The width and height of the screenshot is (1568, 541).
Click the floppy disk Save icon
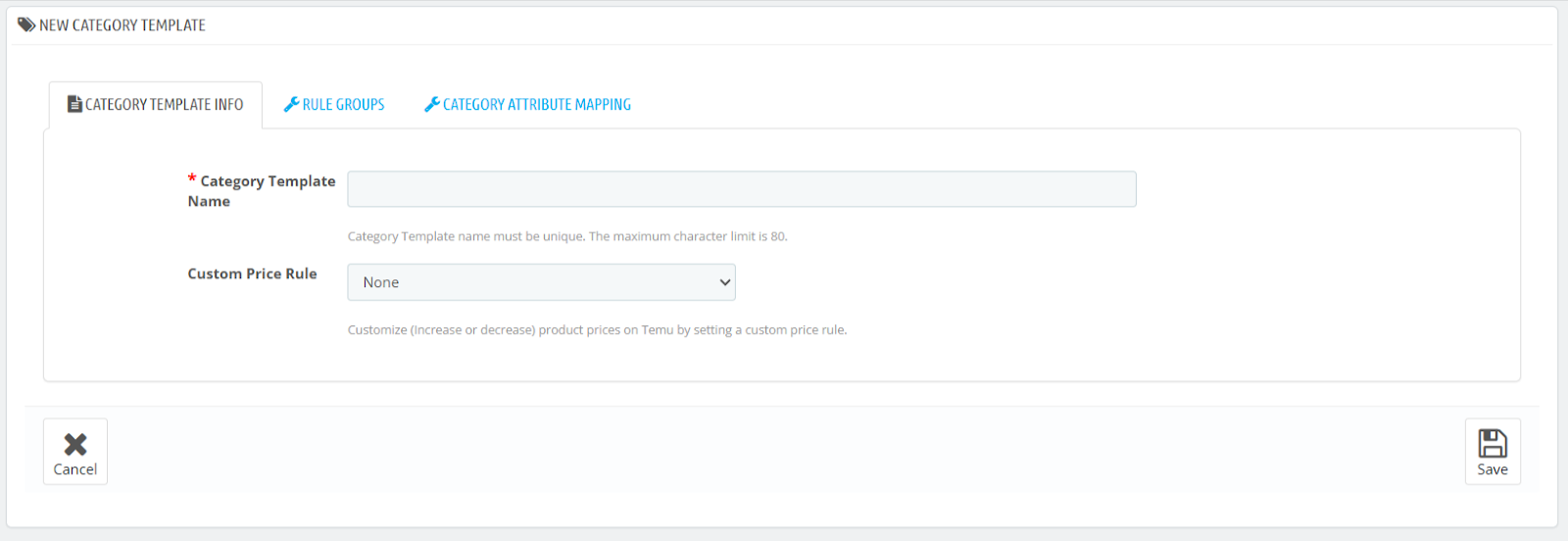[x=1493, y=443]
